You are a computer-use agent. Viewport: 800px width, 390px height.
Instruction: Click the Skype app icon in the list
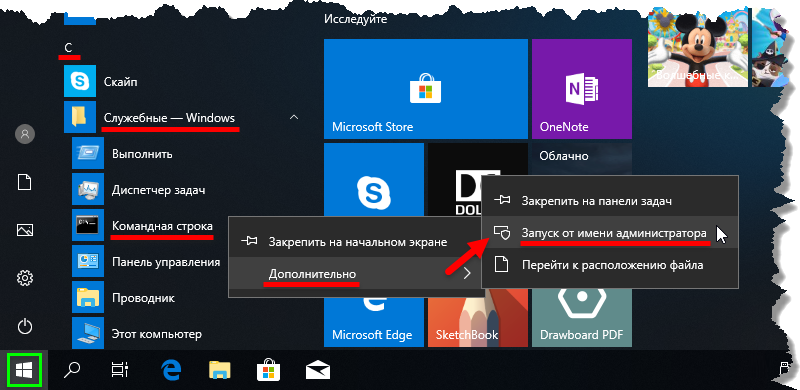point(80,81)
